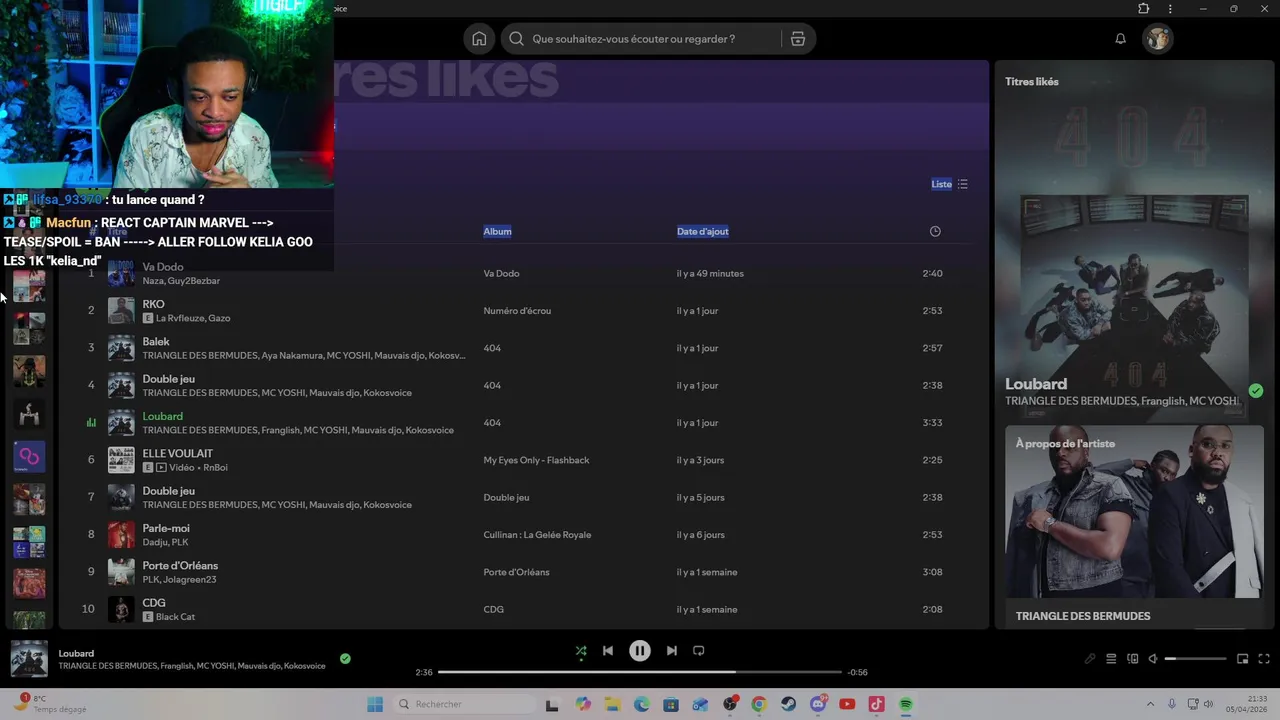1280x720 pixels.
Task: Select song CDG in list
Action: point(154,603)
